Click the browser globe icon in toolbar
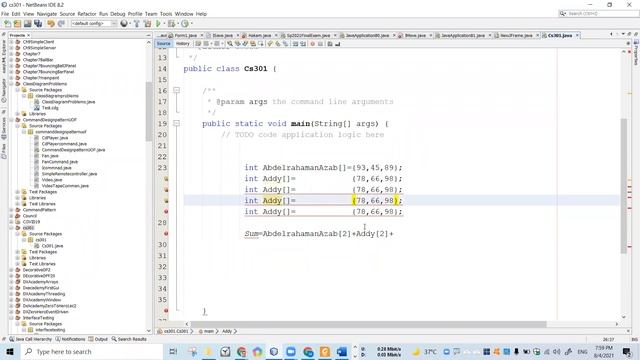640x360 pixels. click(x=124, y=24)
